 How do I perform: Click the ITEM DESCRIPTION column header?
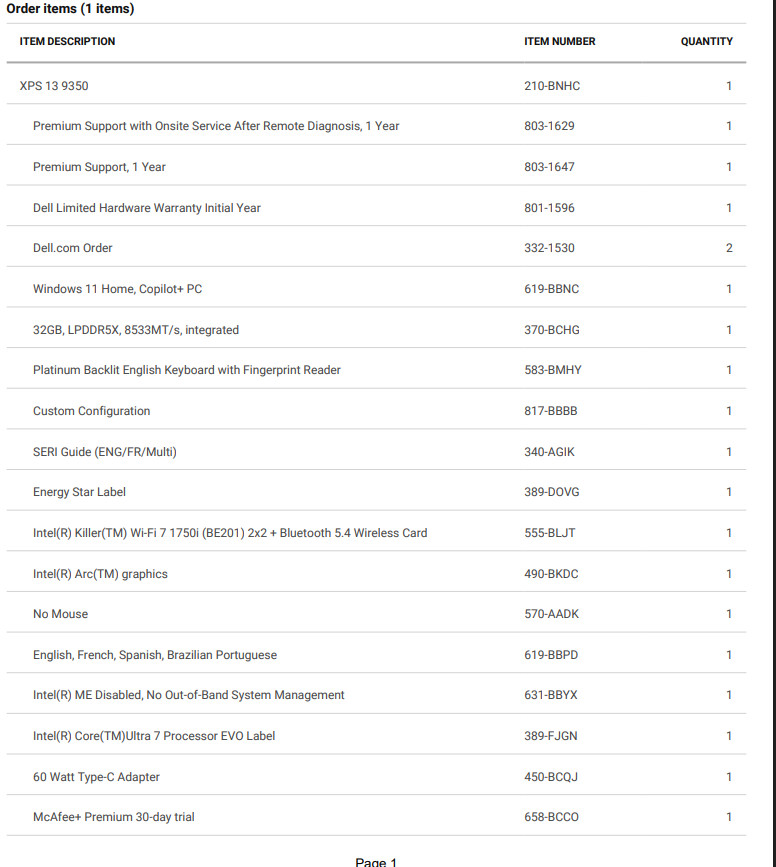point(67,41)
